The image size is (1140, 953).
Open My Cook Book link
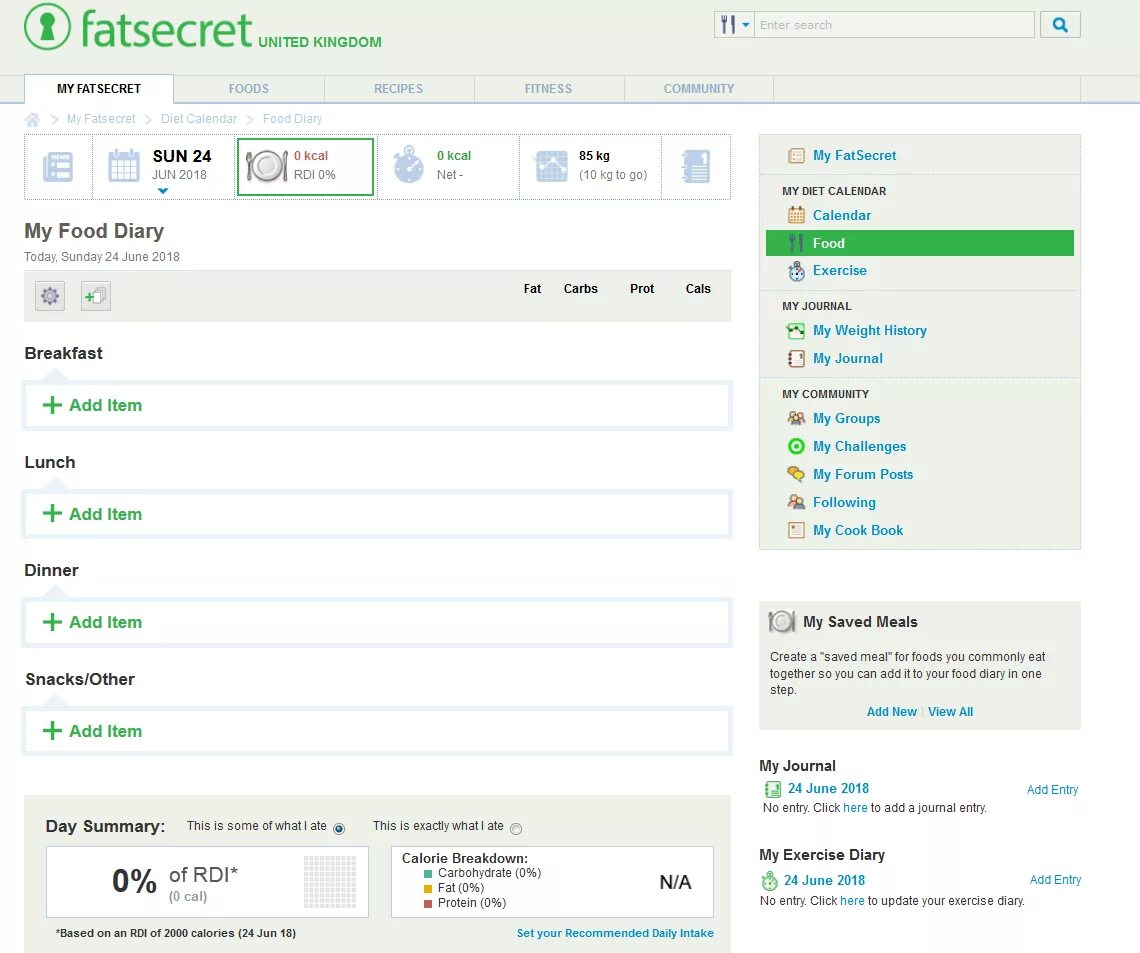858,531
